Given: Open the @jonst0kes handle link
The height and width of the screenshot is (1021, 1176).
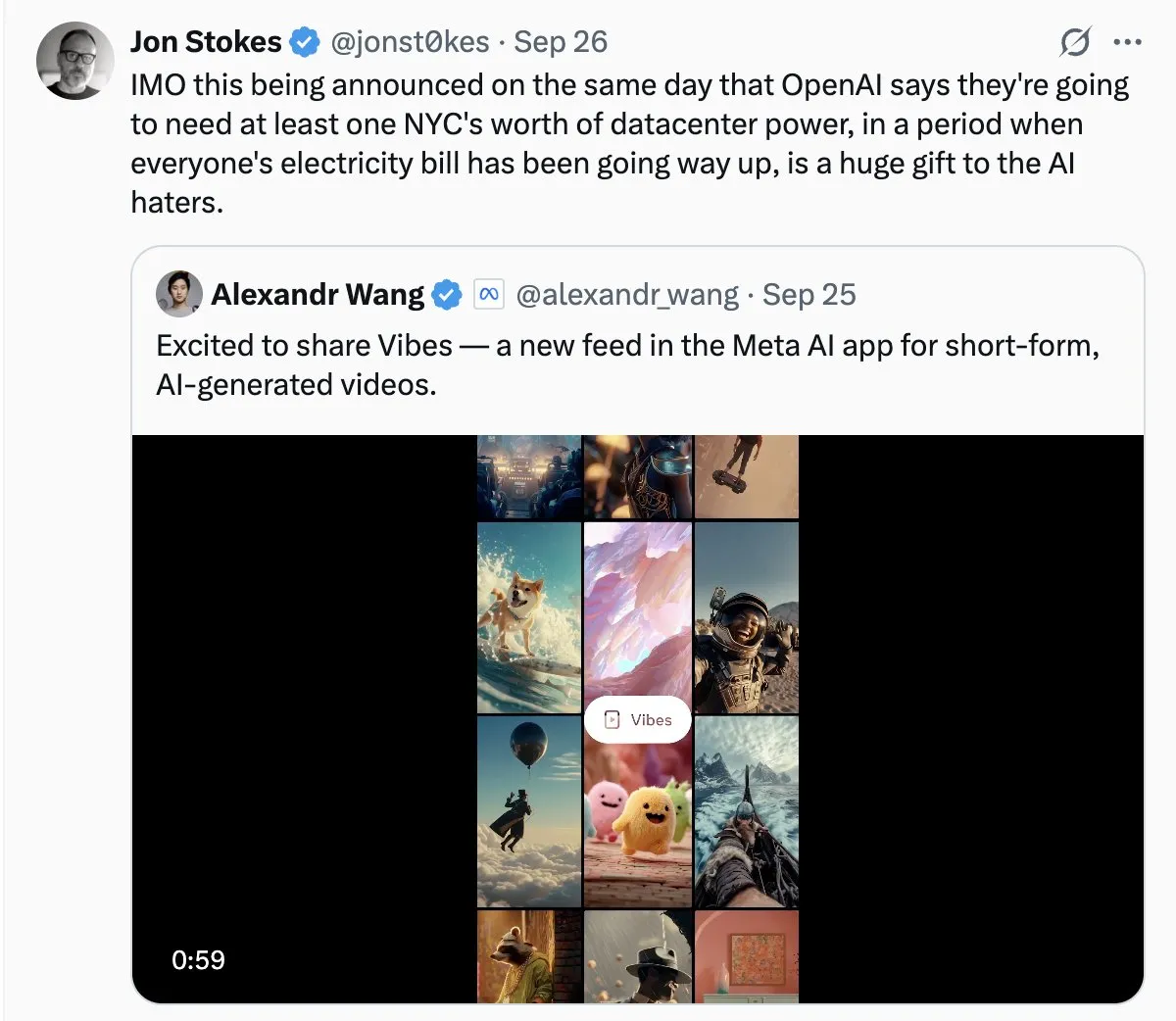Looking at the screenshot, I should 410,42.
